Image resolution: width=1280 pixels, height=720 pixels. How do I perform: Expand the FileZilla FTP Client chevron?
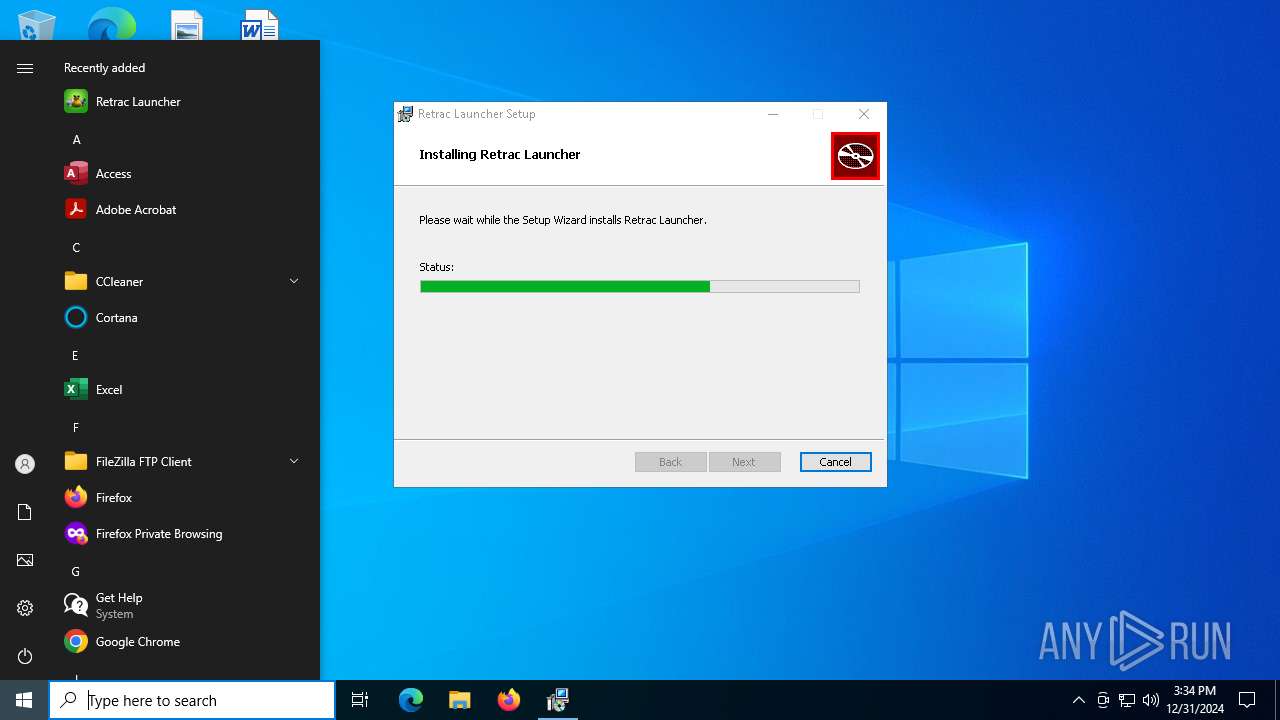pyautogui.click(x=294, y=462)
